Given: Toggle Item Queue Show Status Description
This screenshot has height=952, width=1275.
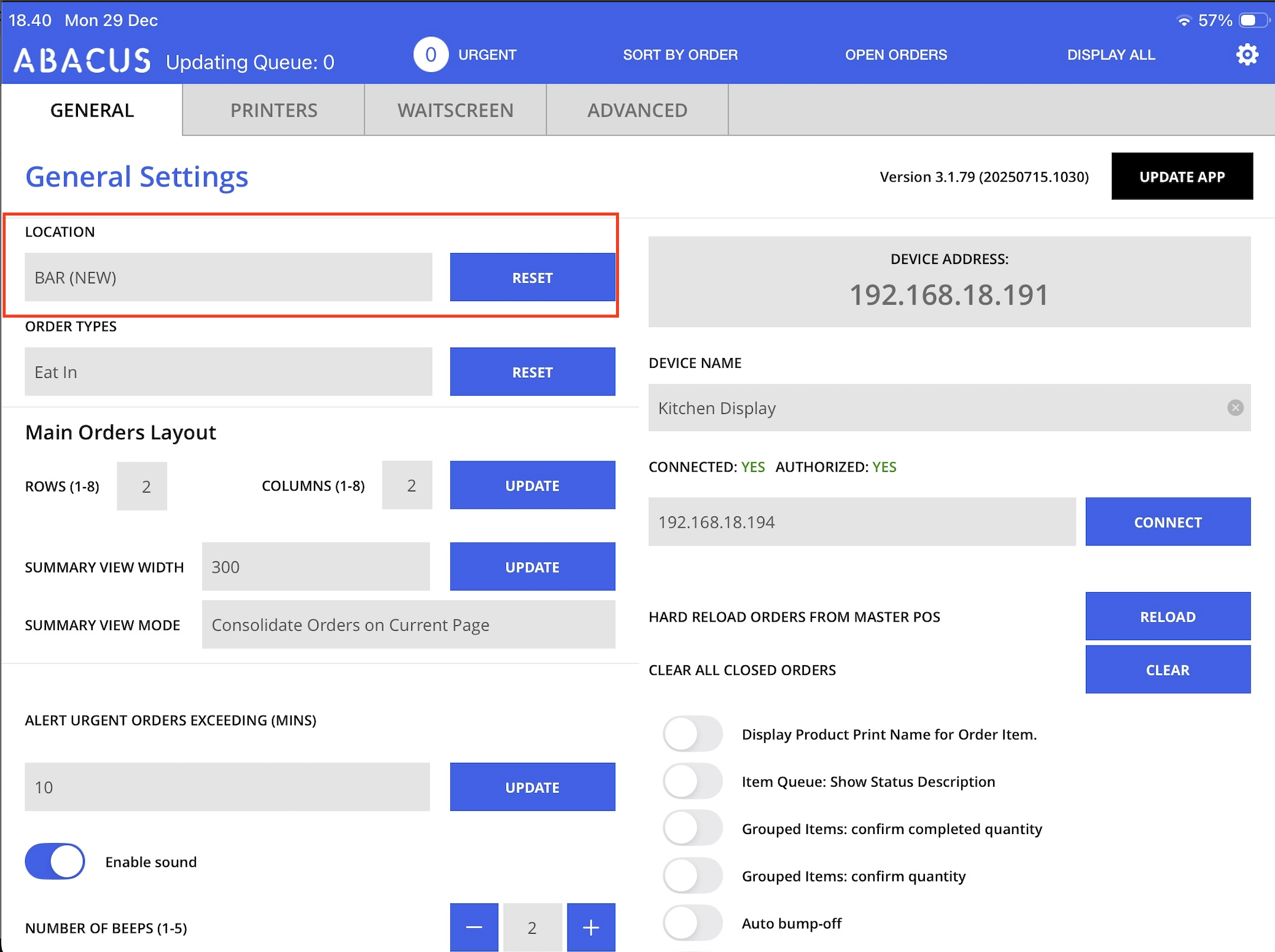Looking at the screenshot, I should click(692, 781).
